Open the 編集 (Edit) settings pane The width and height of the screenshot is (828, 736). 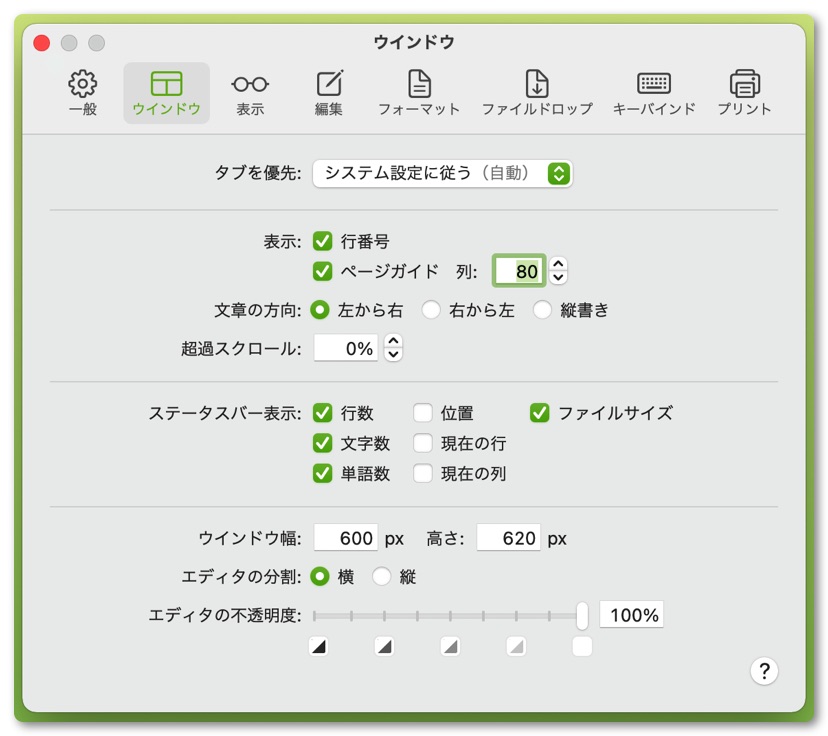point(329,93)
